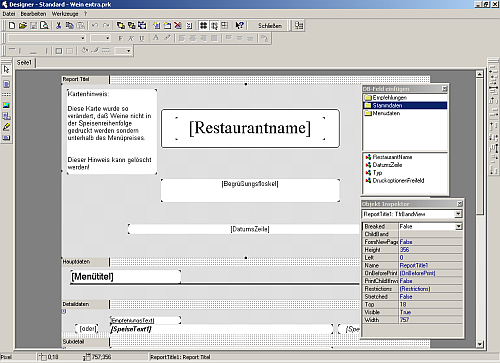
Task: Paste from clipboard icon
Action: (80, 25)
